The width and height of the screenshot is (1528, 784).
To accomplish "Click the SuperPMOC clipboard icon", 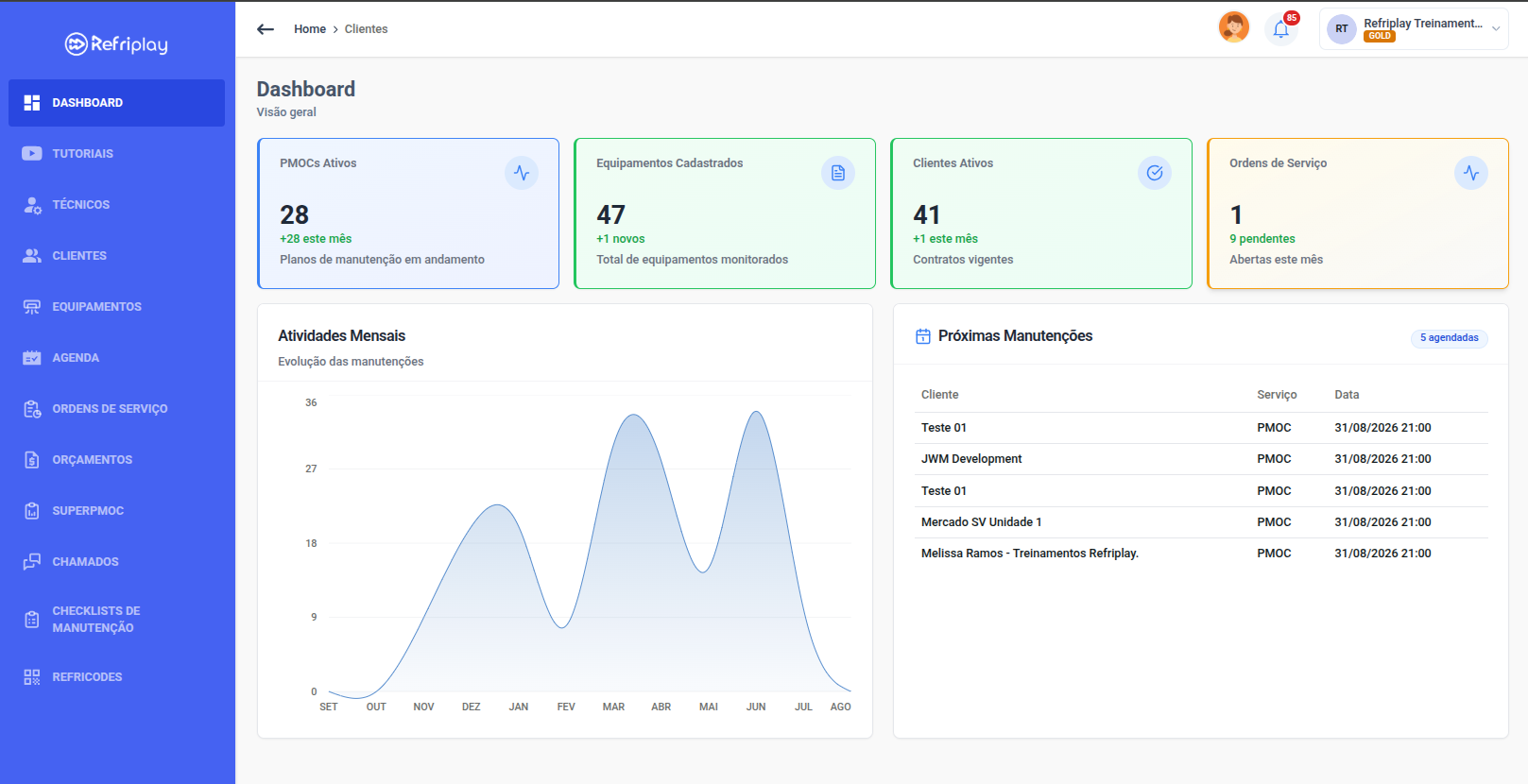I will 32,510.
